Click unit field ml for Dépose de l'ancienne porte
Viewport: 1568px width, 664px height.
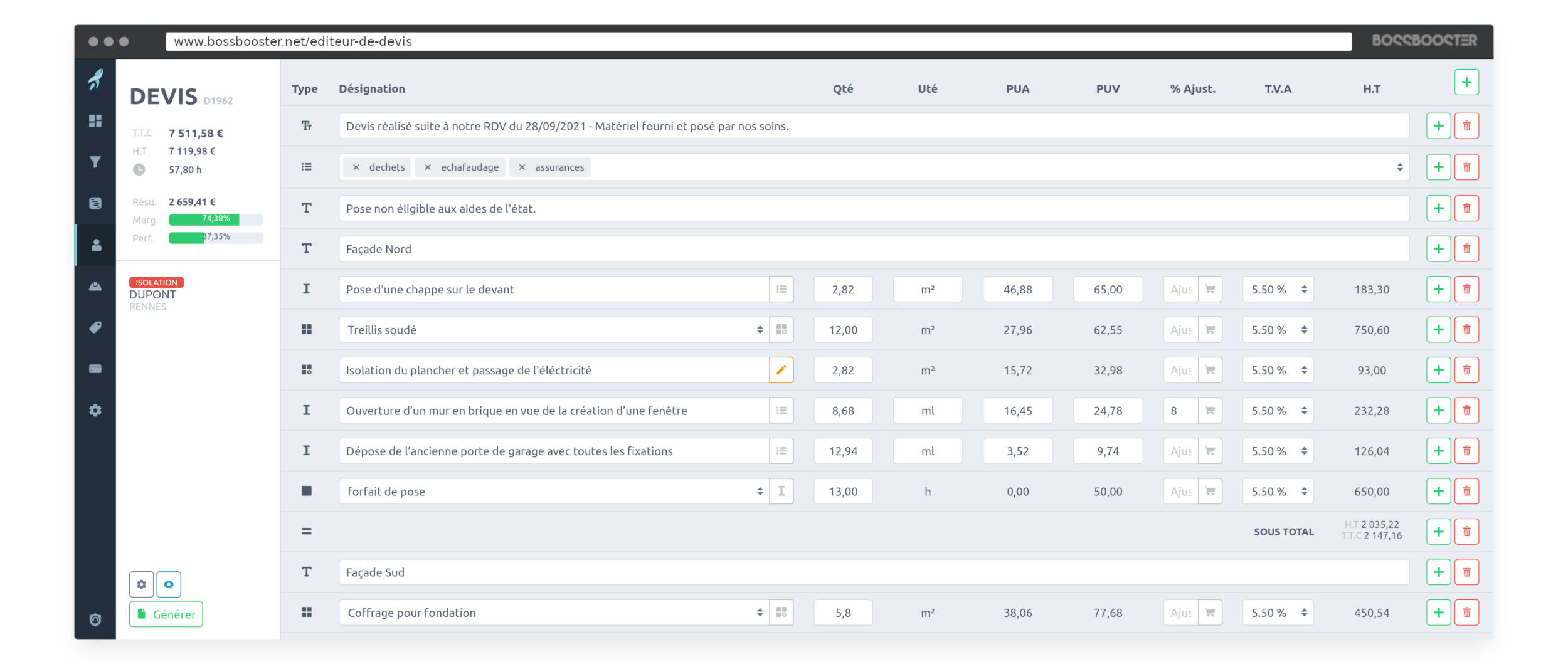tap(928, 451)
